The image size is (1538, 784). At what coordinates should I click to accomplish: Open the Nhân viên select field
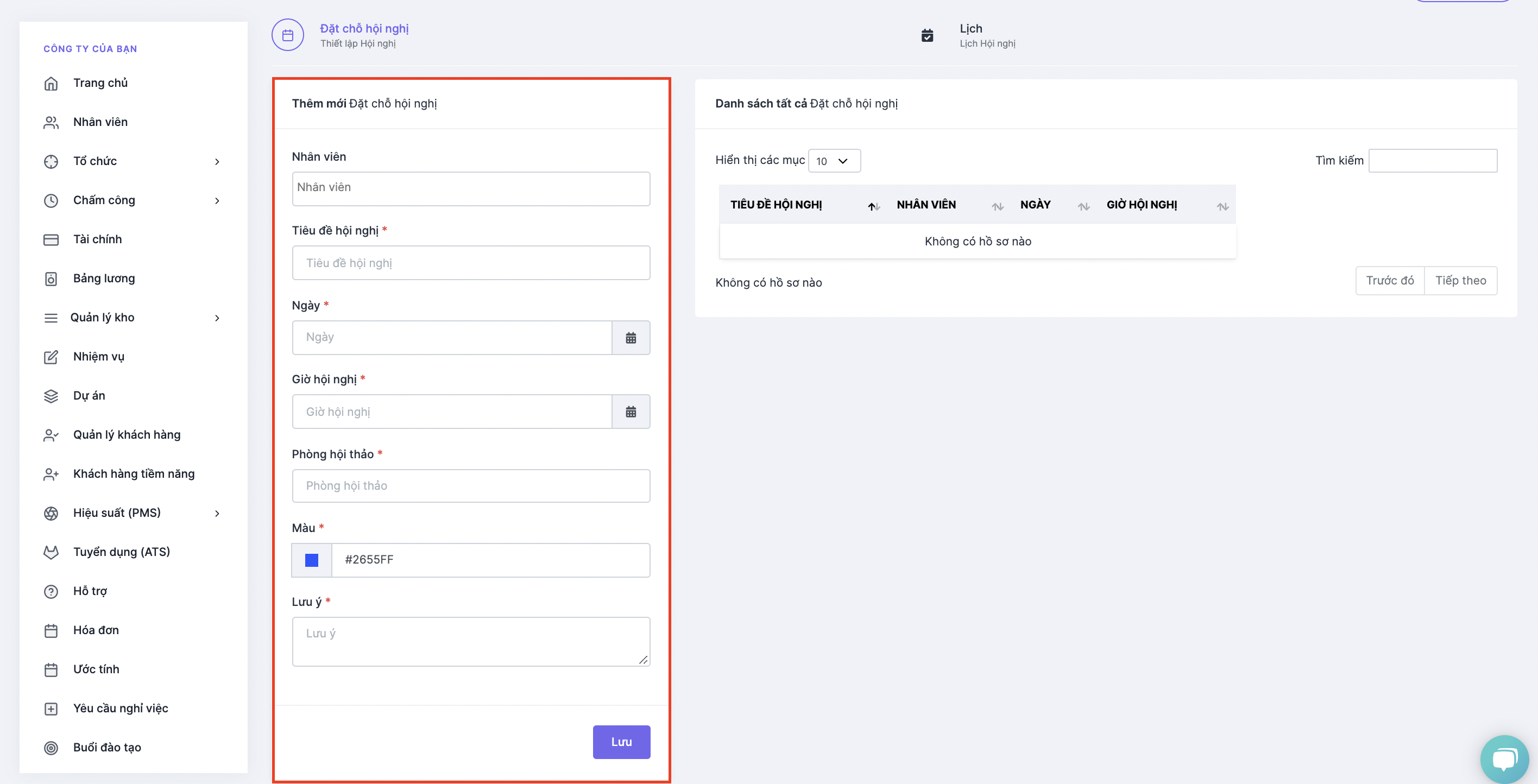tap(471, 189)
